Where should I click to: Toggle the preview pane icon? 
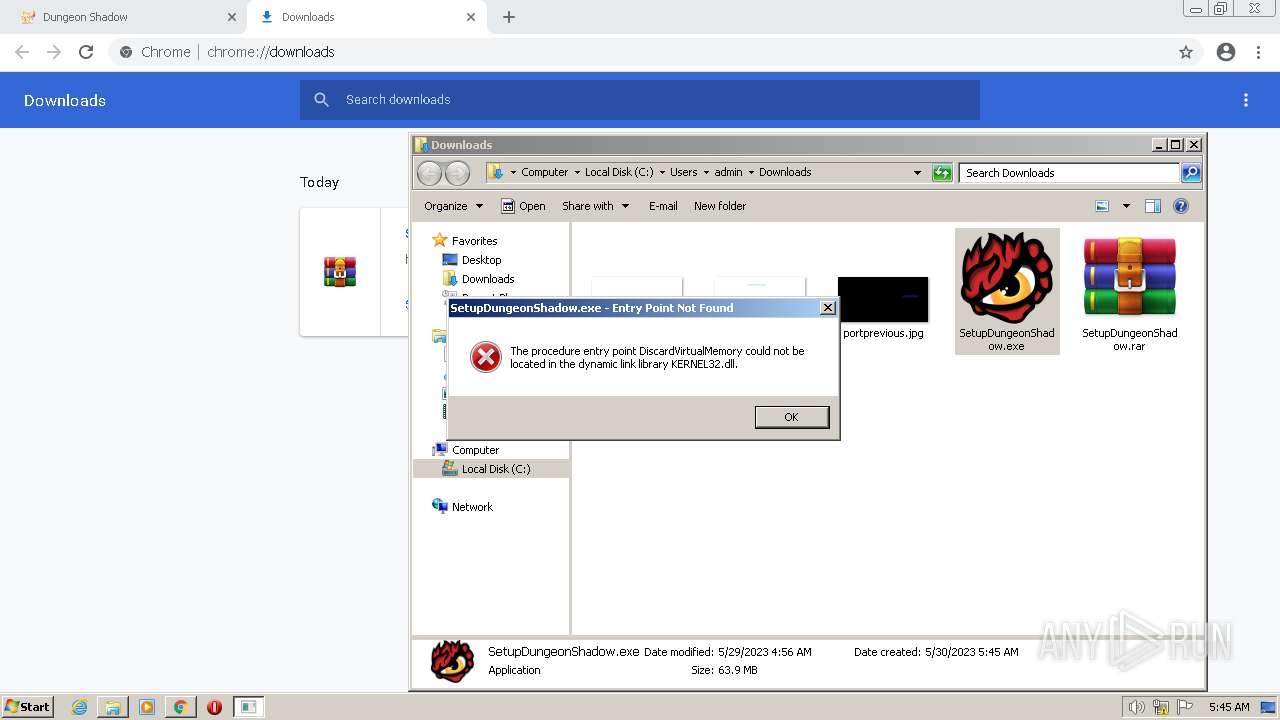1153,206
